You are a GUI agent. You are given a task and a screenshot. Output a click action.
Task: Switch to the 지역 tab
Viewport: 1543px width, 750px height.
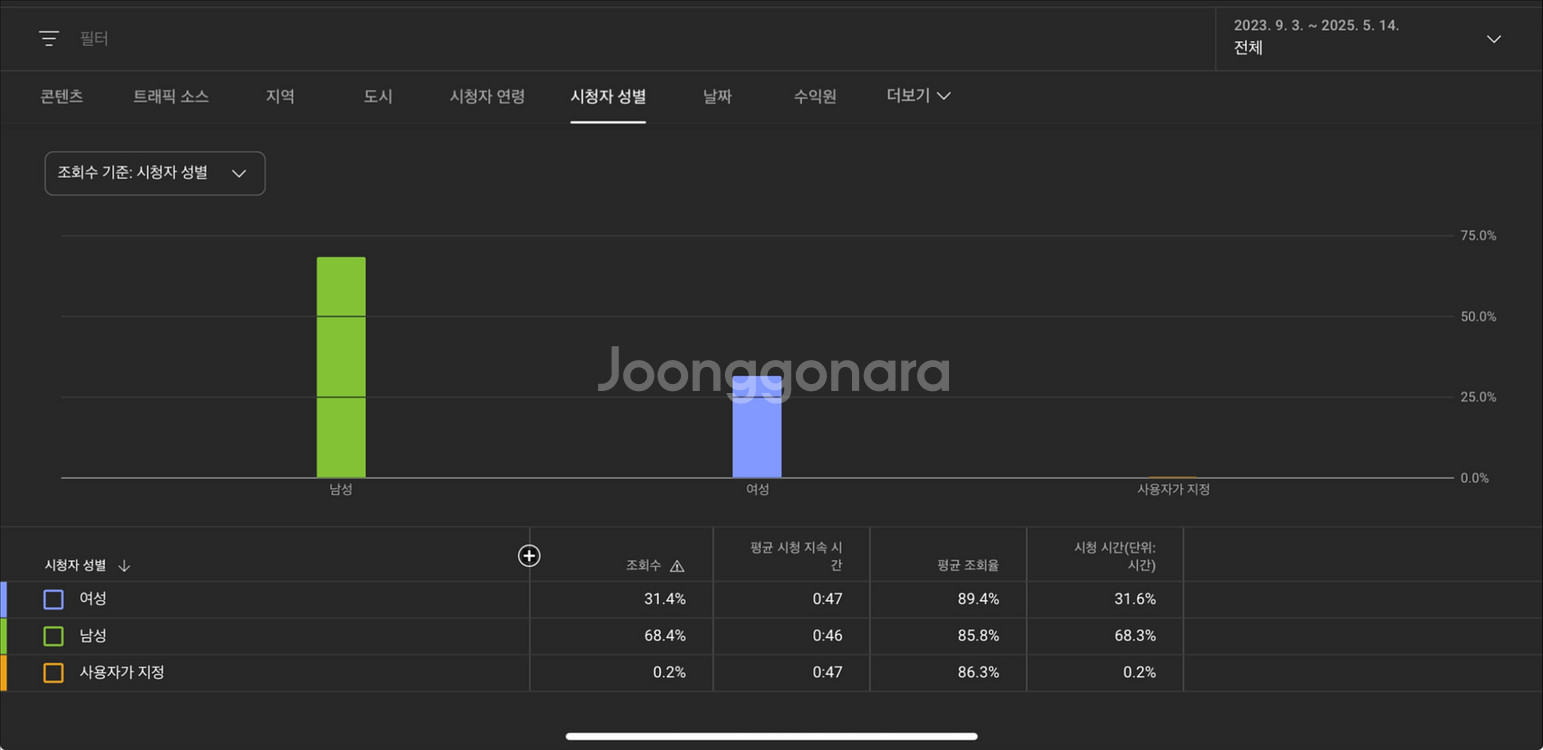(280, 97)
